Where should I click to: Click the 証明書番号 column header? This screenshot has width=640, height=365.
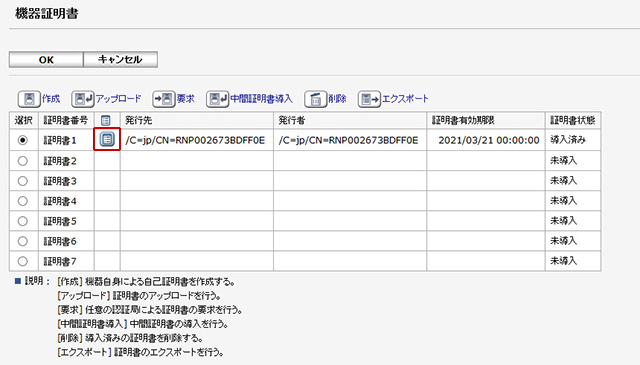(66, 120)
